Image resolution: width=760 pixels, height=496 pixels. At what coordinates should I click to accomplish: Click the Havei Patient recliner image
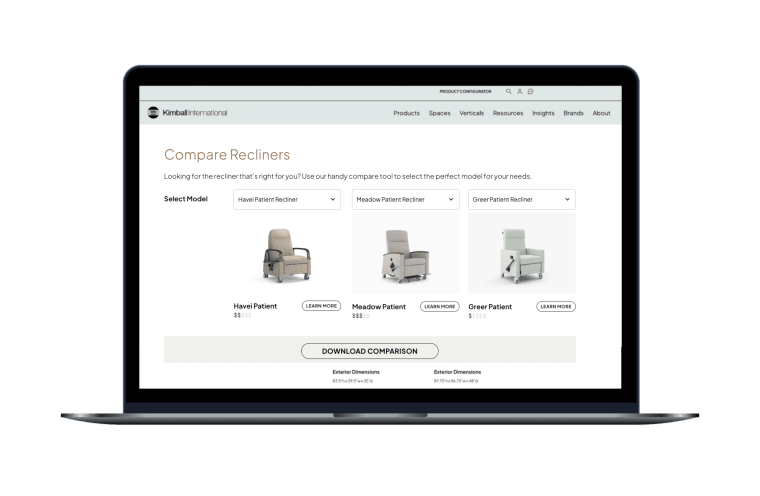click(287, 255)
